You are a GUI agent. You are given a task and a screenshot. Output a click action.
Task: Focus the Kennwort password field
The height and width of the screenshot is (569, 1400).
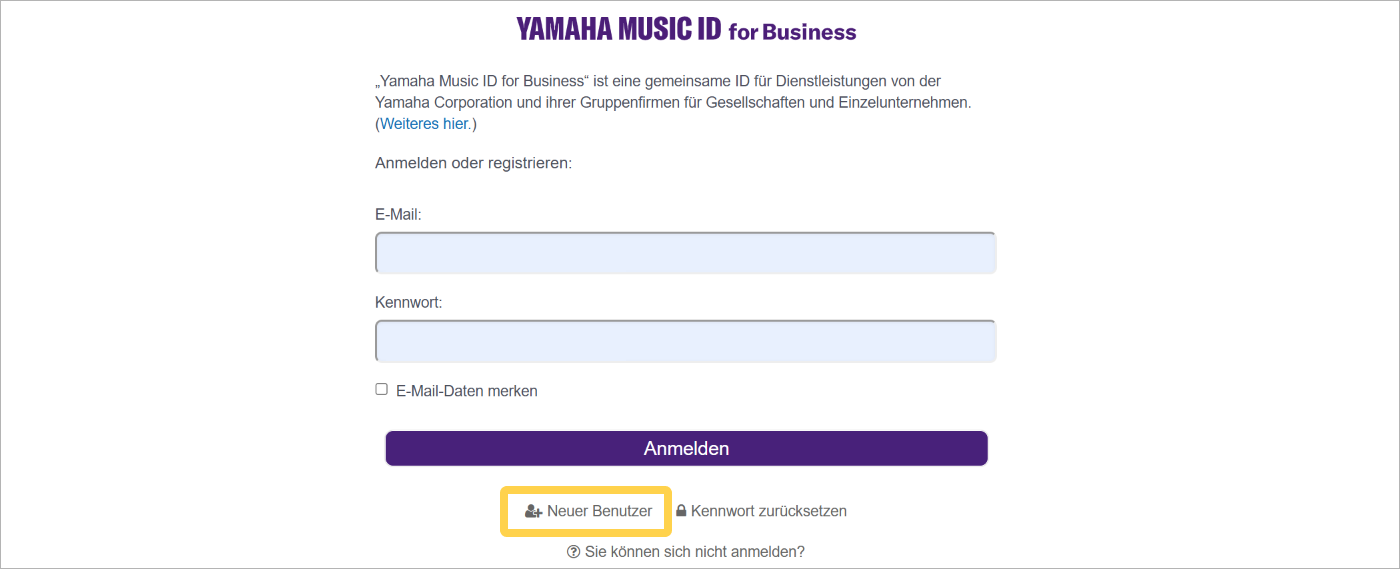[685, 341]
